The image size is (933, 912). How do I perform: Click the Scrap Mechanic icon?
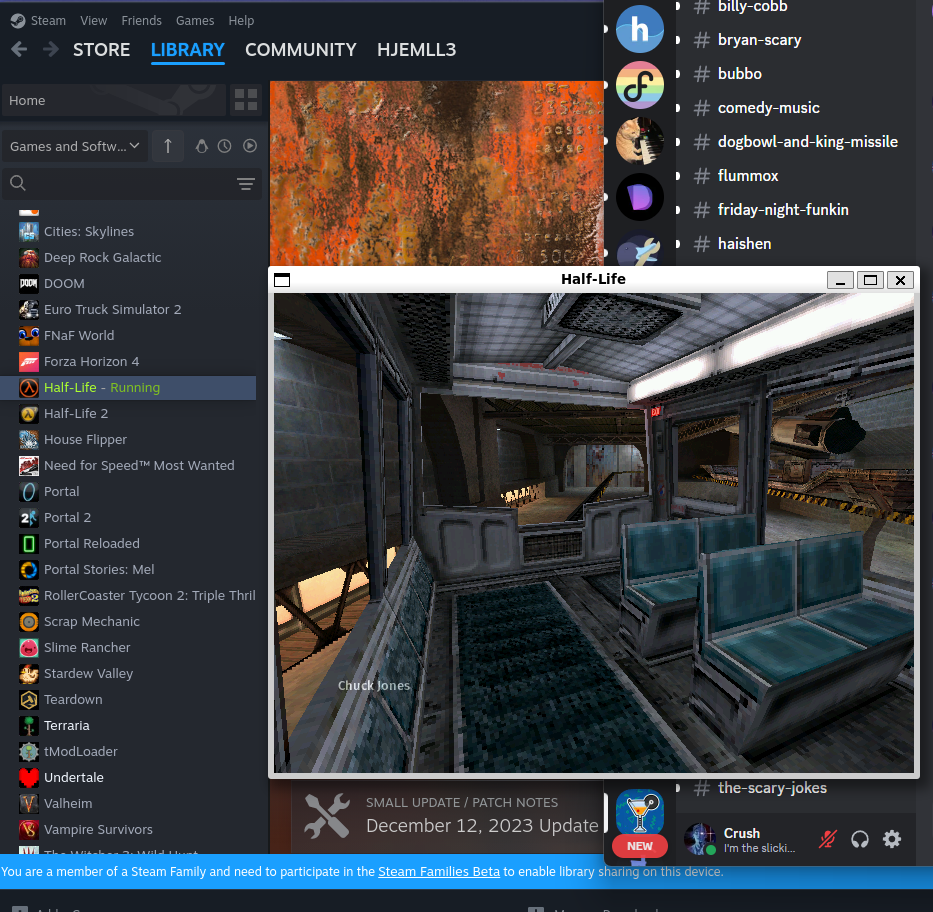tap(29, 622)
